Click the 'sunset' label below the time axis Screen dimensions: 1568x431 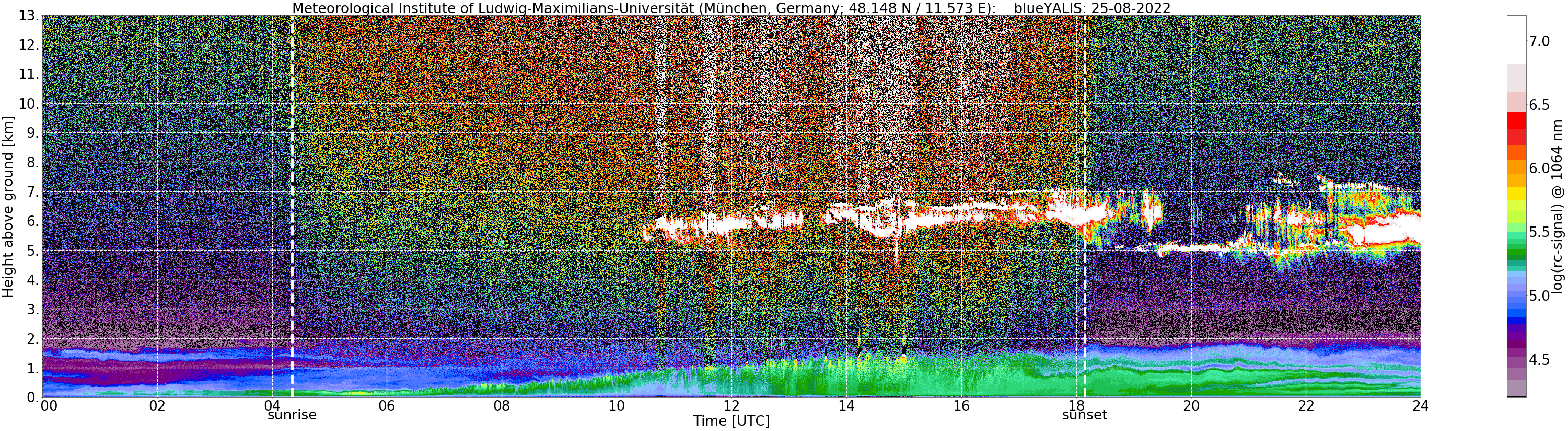click(1085, 415)
